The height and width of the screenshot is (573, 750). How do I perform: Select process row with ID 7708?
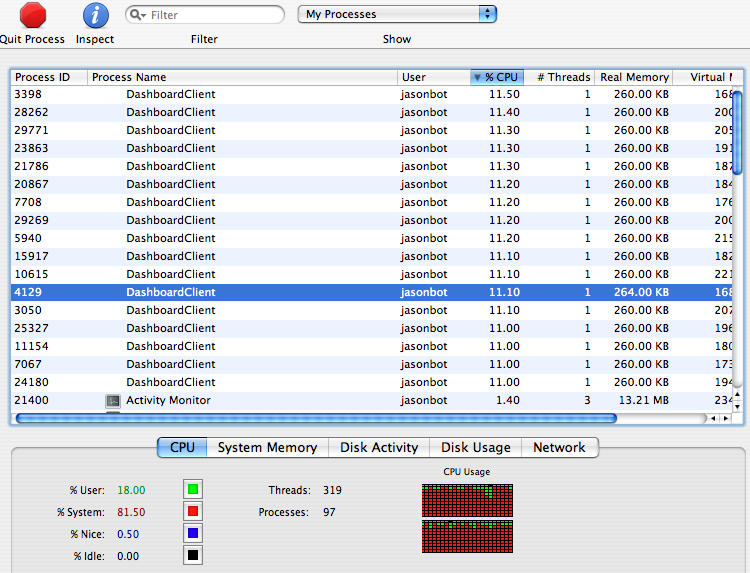pos(372,202)
